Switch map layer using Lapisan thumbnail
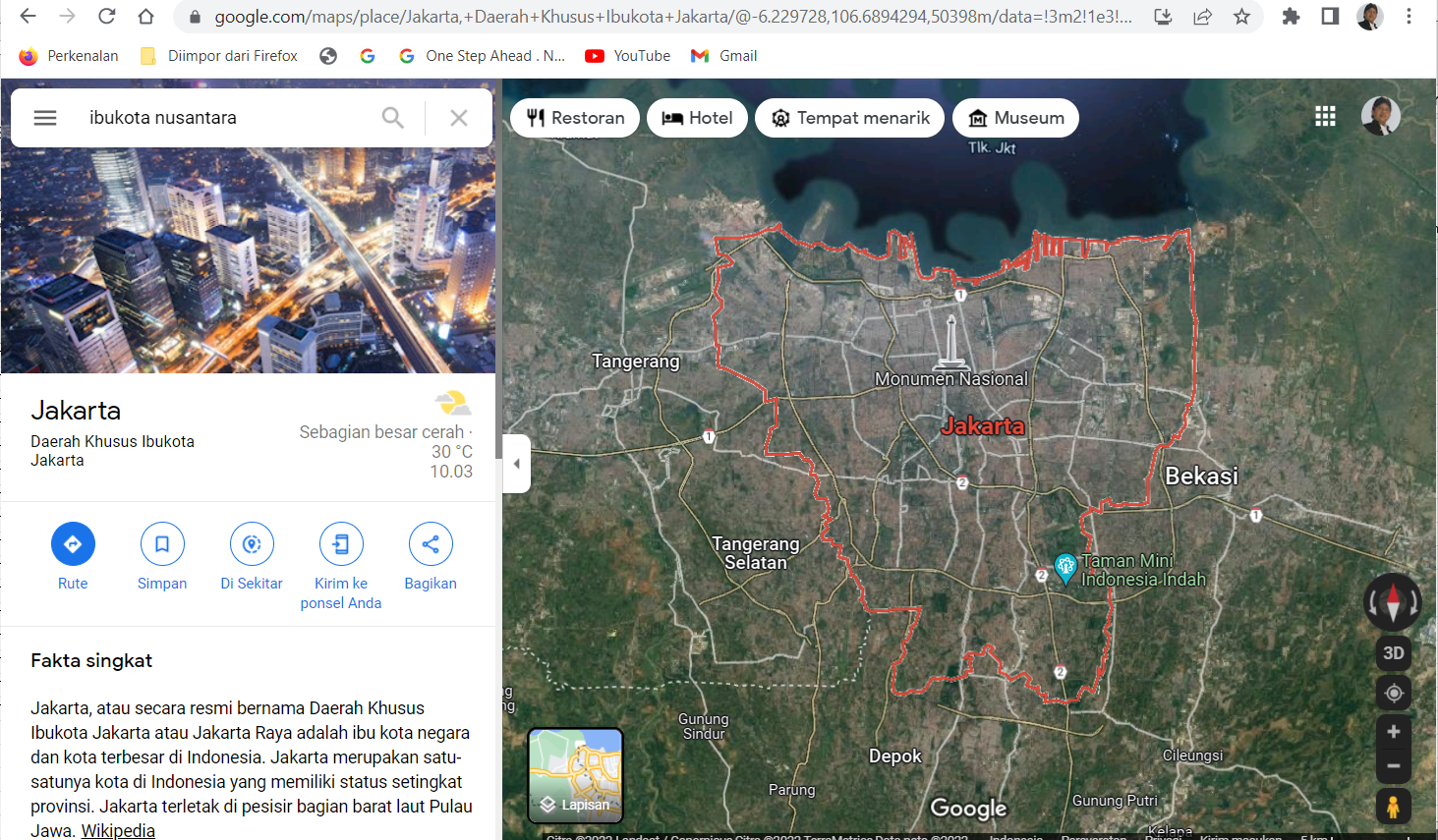The image size is (1438, 840). (x=576, y=775)
